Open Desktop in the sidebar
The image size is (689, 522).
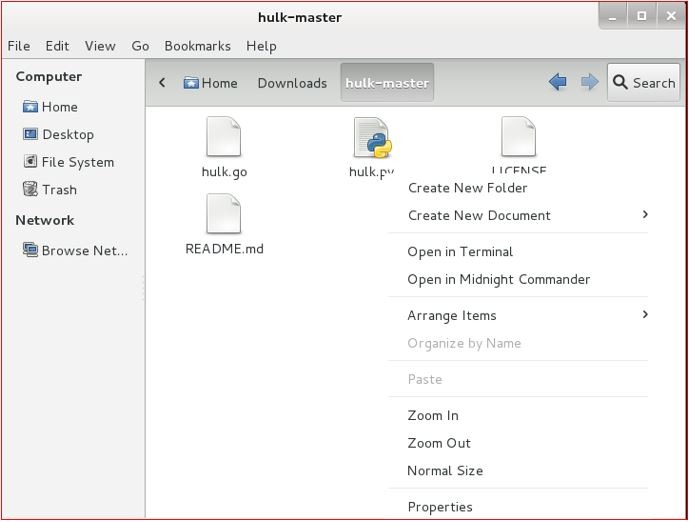click(58, 134)
